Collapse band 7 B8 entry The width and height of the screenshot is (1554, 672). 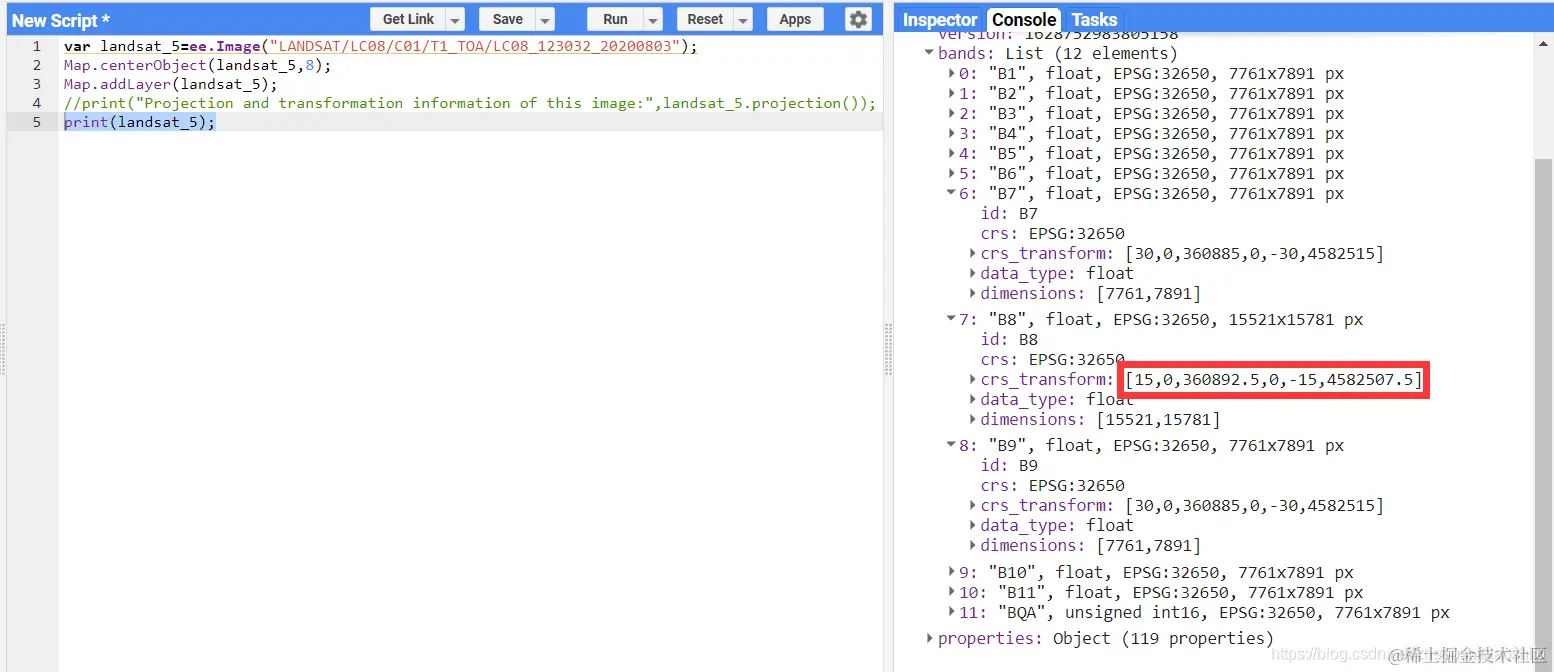[x=951, y=319]
